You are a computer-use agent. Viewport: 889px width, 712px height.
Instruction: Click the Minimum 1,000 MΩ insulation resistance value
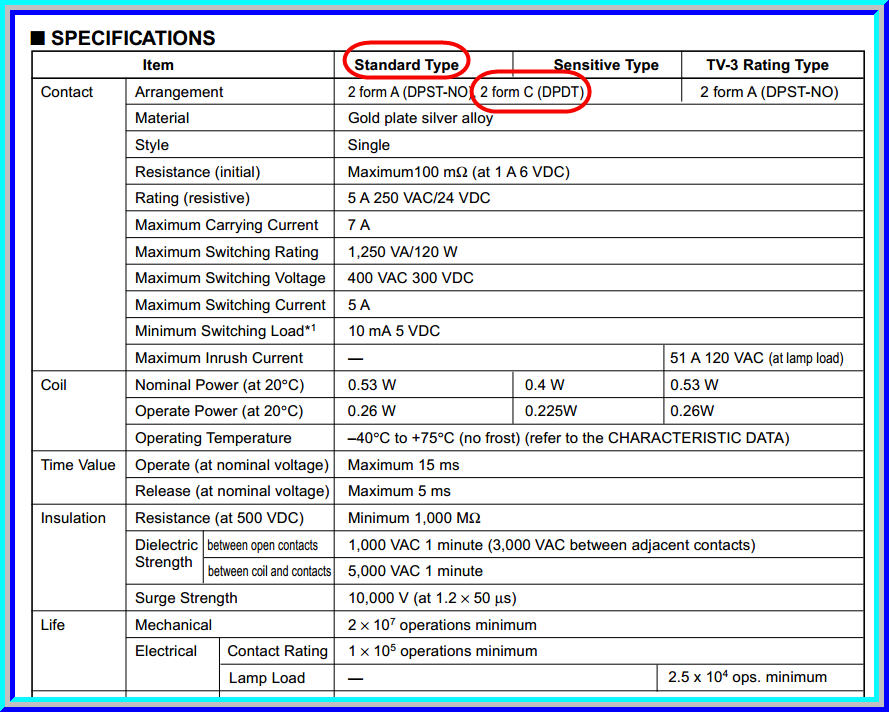pos(414,518)
